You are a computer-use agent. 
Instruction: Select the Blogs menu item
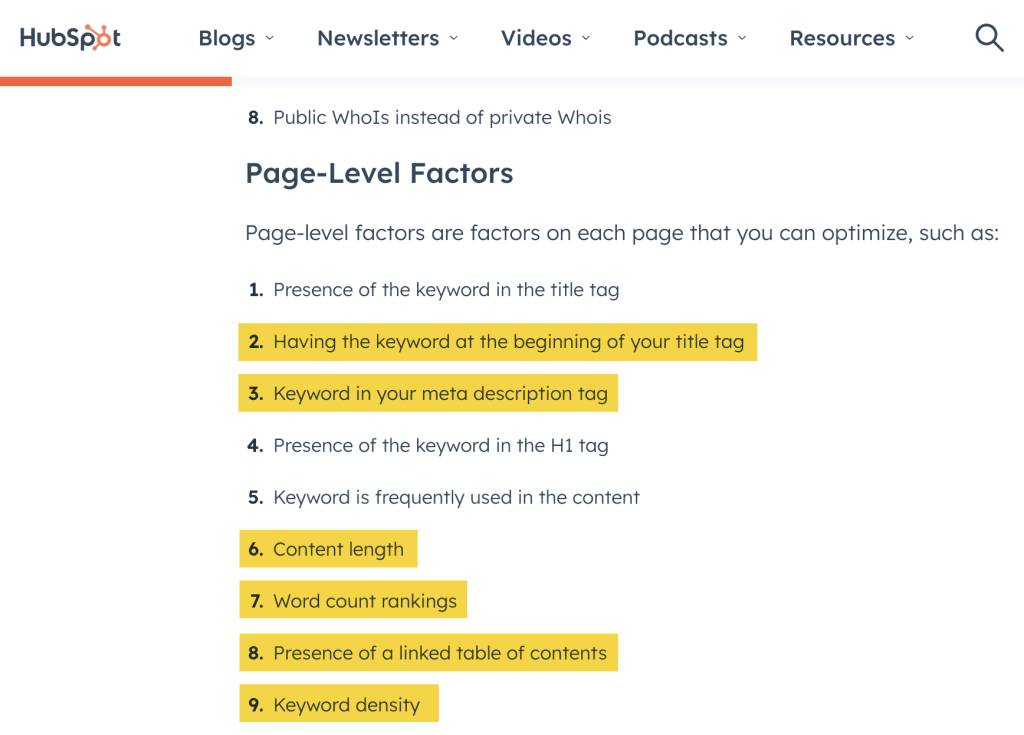[x=227, y=38]
